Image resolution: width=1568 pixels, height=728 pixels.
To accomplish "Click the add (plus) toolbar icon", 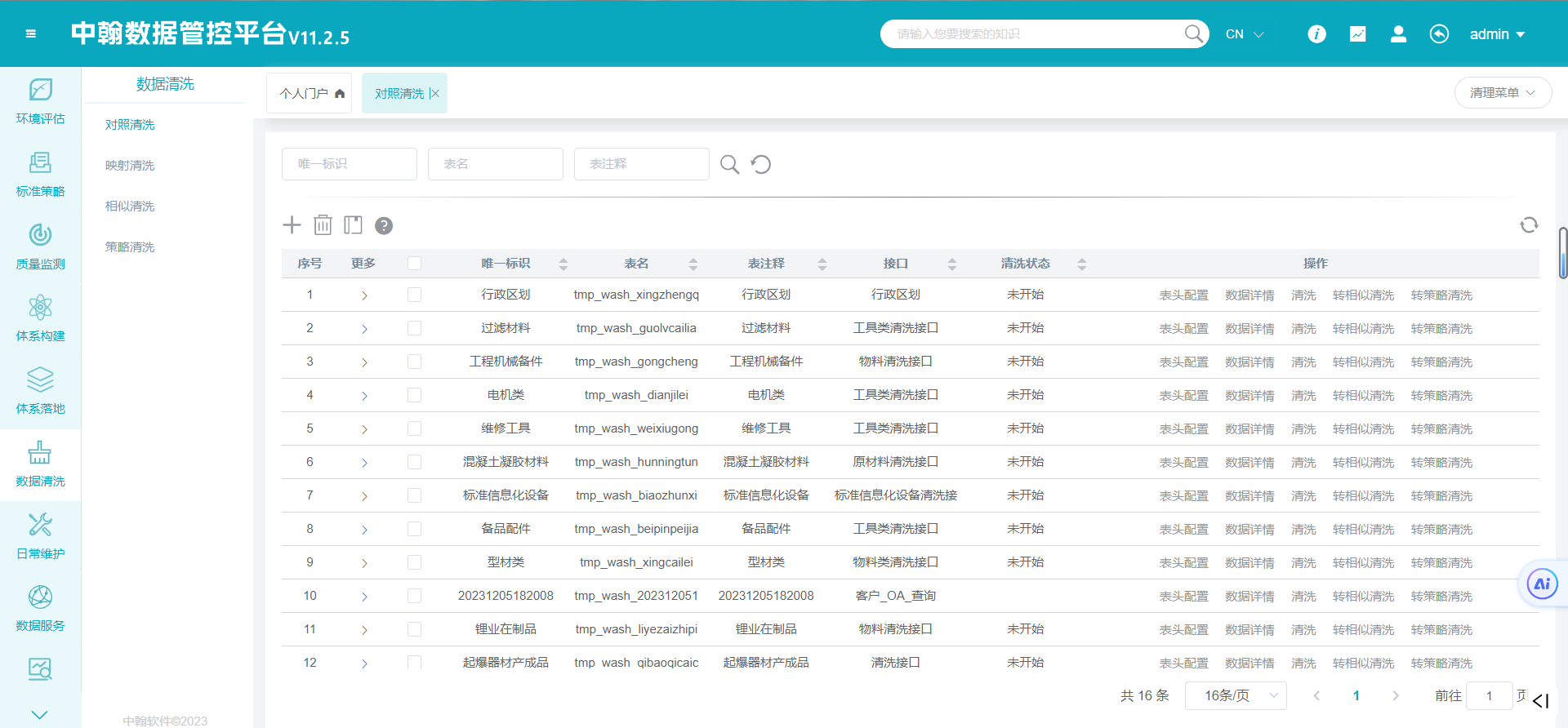I will point(292,224).
